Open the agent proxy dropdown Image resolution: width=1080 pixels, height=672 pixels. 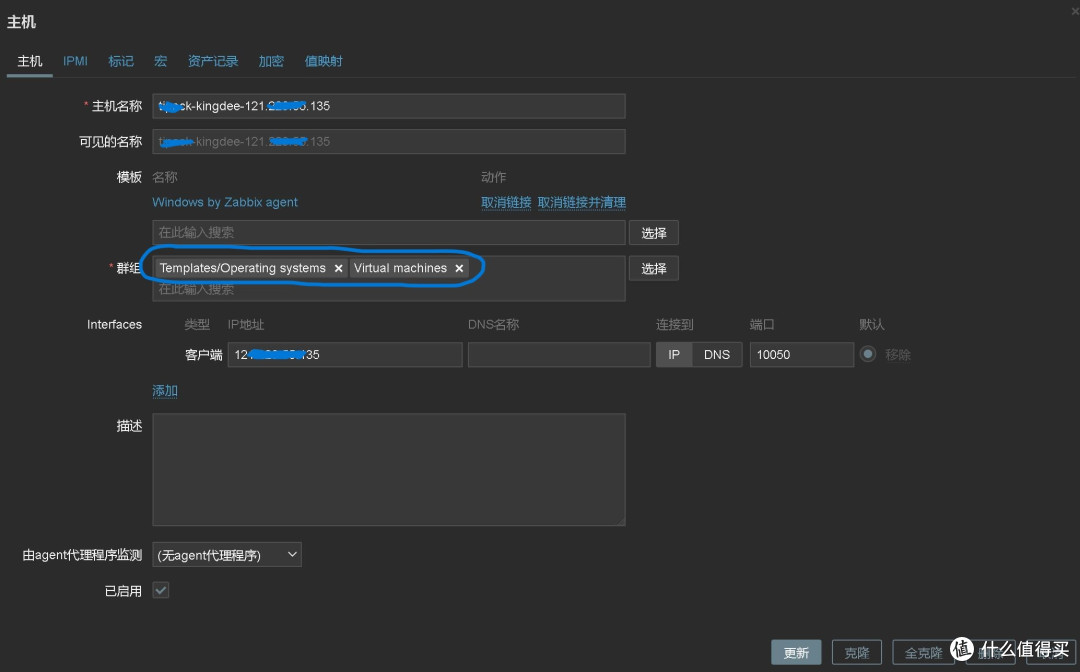click(x=227, y=555)
